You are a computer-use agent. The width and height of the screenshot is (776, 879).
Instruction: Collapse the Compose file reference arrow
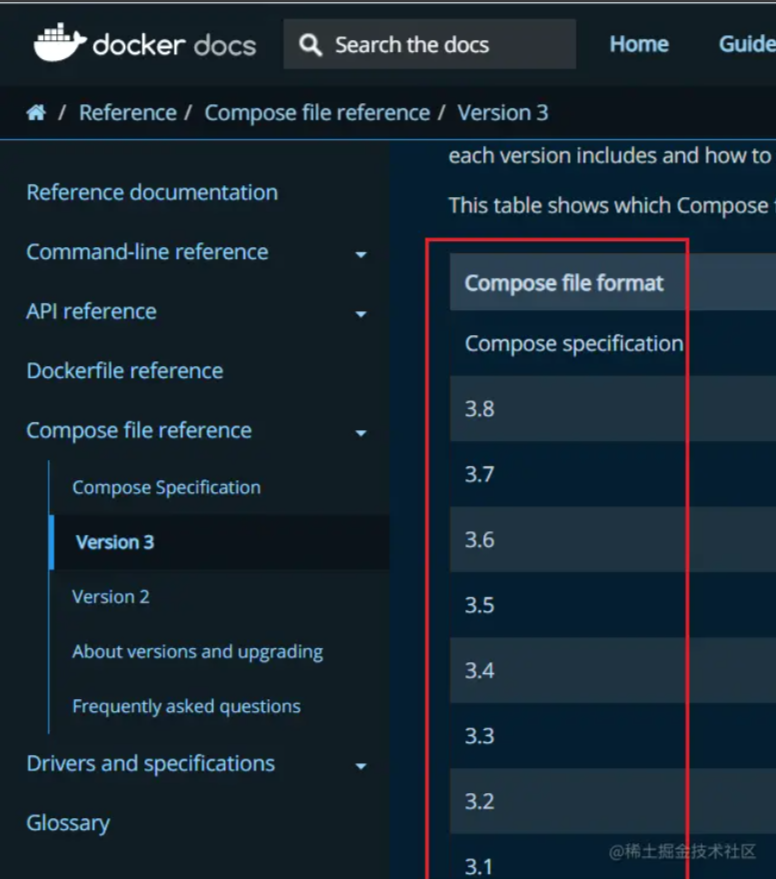[x=361, y=433]
